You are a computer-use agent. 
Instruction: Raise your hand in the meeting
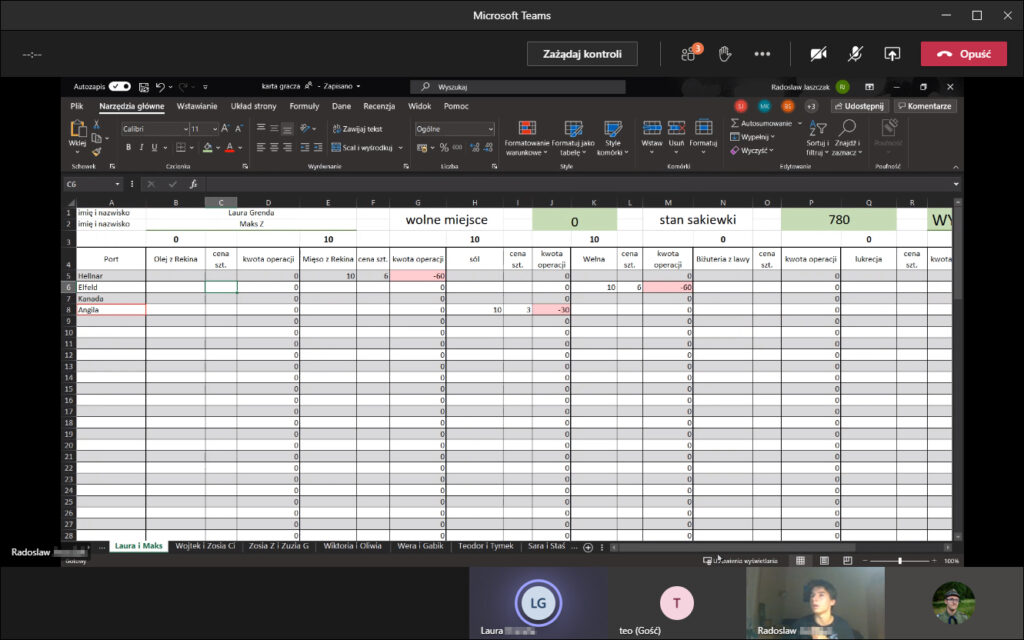pyautogui.click(x=726, y=53)
